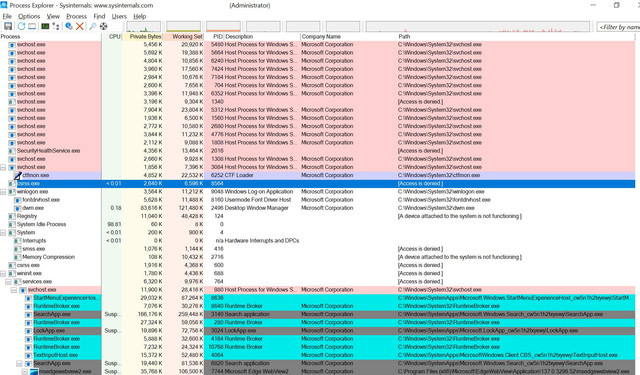
Task: Click the 'Hardware Interrupts and DPCs' description
Action: coord(262,241)
